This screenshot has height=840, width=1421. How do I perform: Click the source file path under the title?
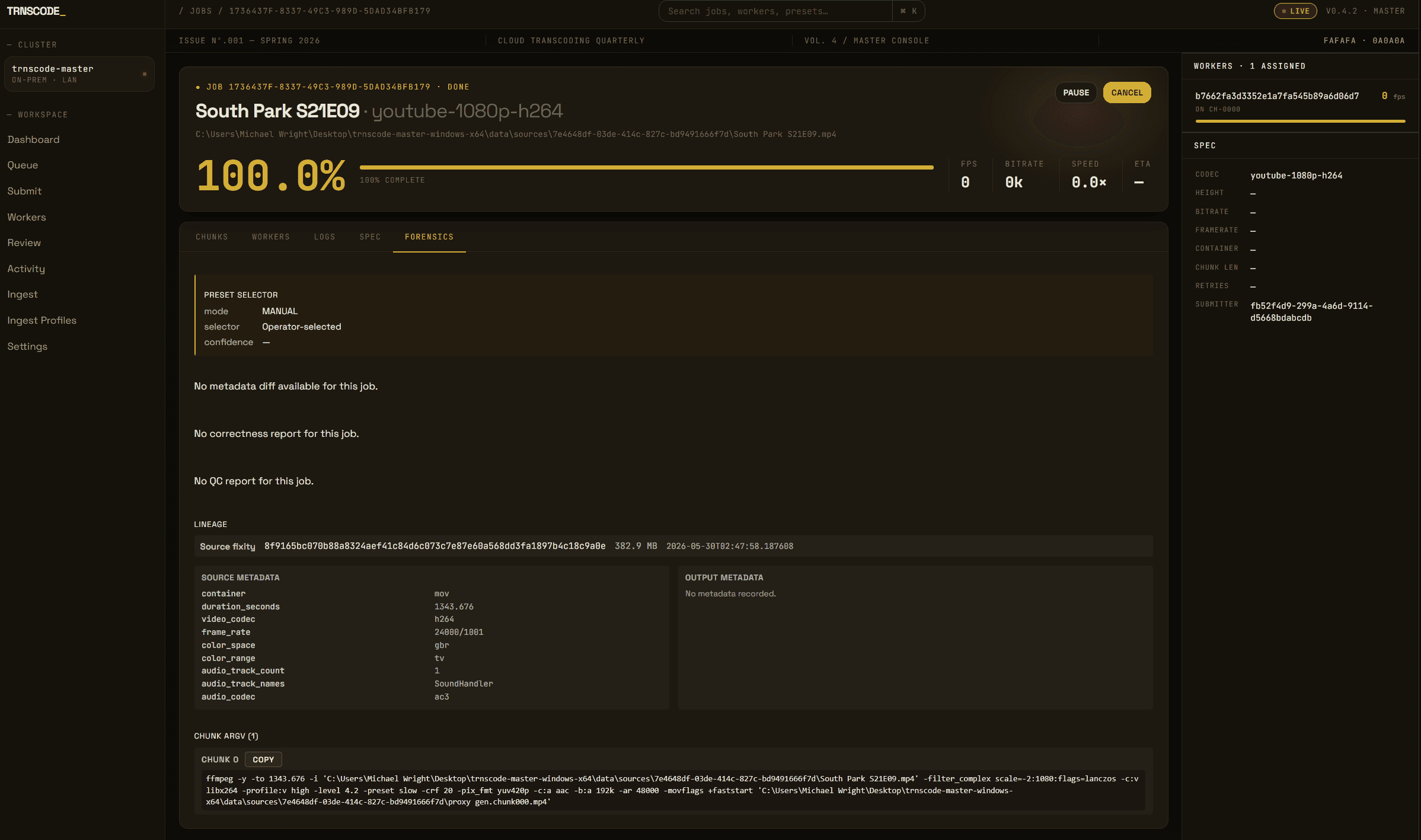pos(516,135)
